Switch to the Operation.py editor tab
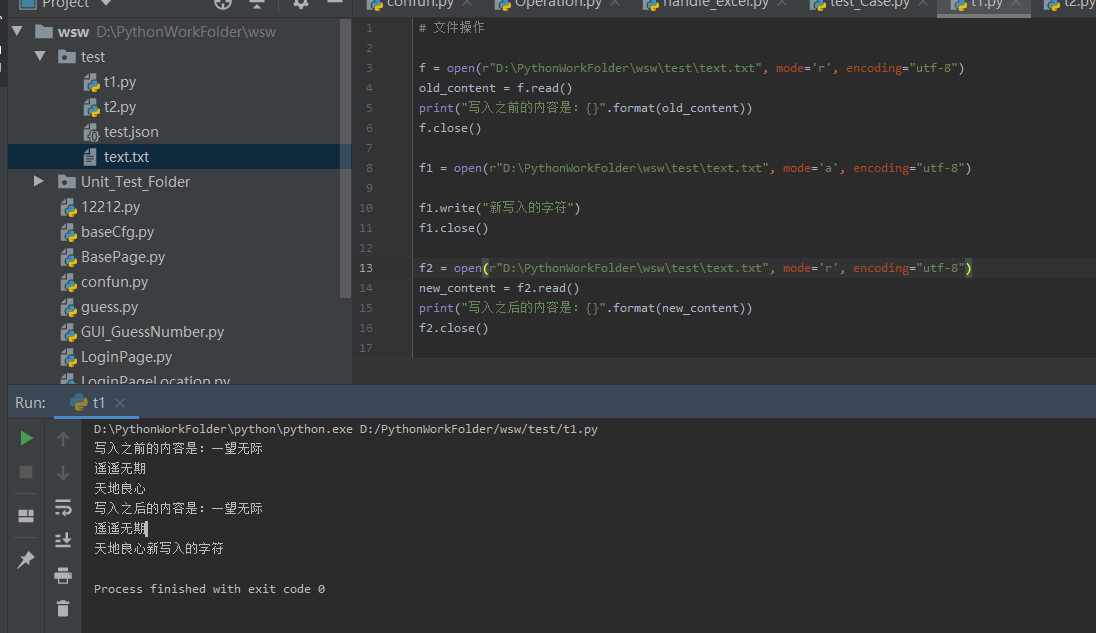Image resolution: width=1096 pixels, height=633 pixels. click(558, 3)
